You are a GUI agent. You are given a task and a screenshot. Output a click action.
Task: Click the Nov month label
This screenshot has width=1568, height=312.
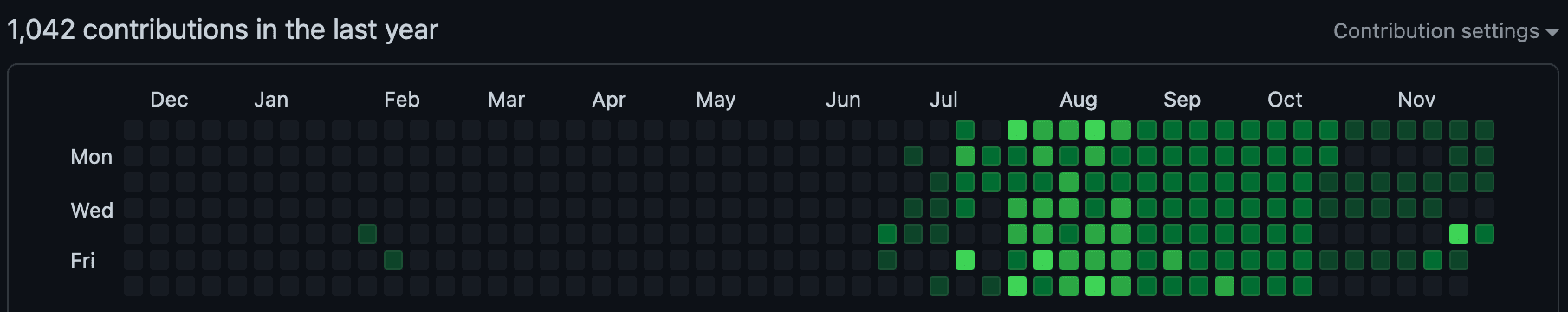click(1416, 100)
